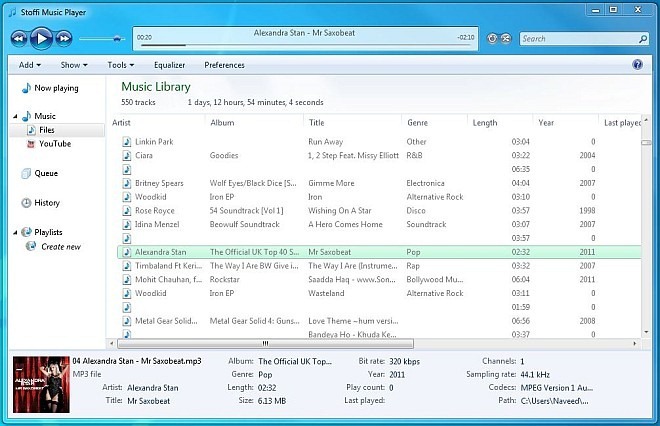Sort by the Album column header
This screenshot has height=426, width=660.
click(222, 122)
